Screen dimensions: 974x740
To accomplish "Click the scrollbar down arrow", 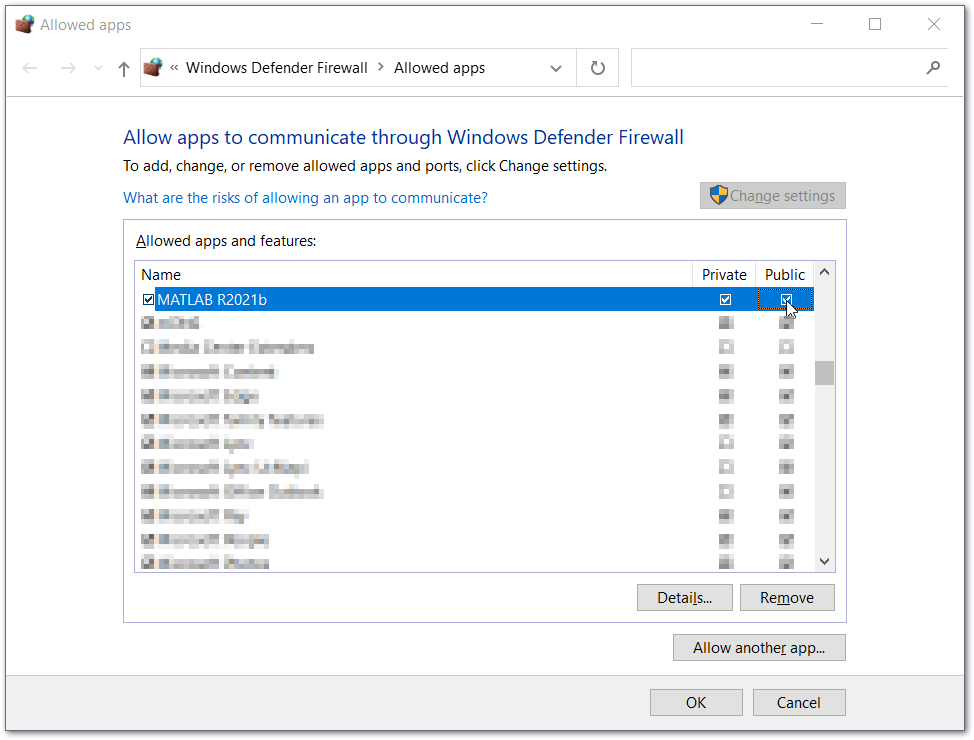I will pos(823,561).
